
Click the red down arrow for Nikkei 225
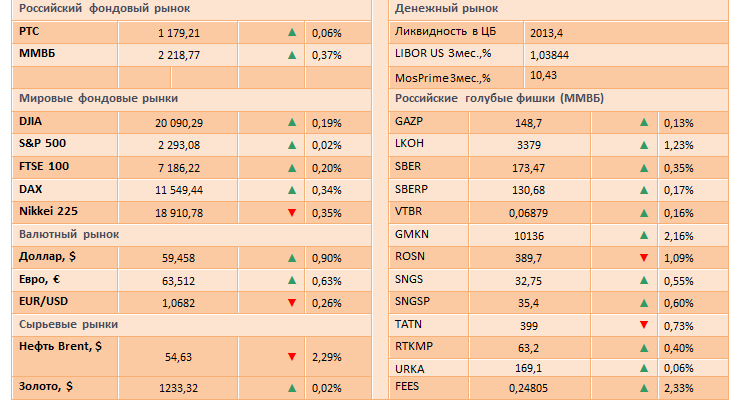292,212
